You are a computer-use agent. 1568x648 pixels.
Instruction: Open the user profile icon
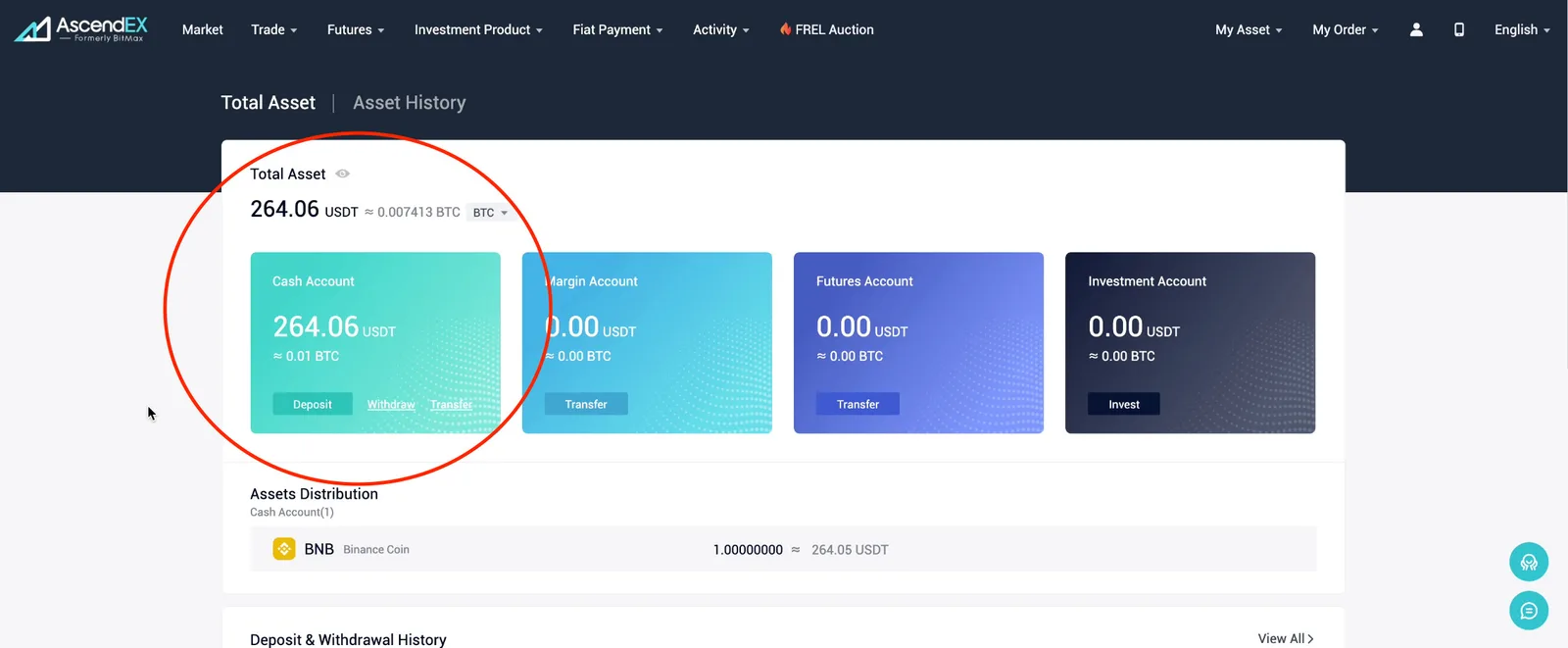[x=1416, y=29]
